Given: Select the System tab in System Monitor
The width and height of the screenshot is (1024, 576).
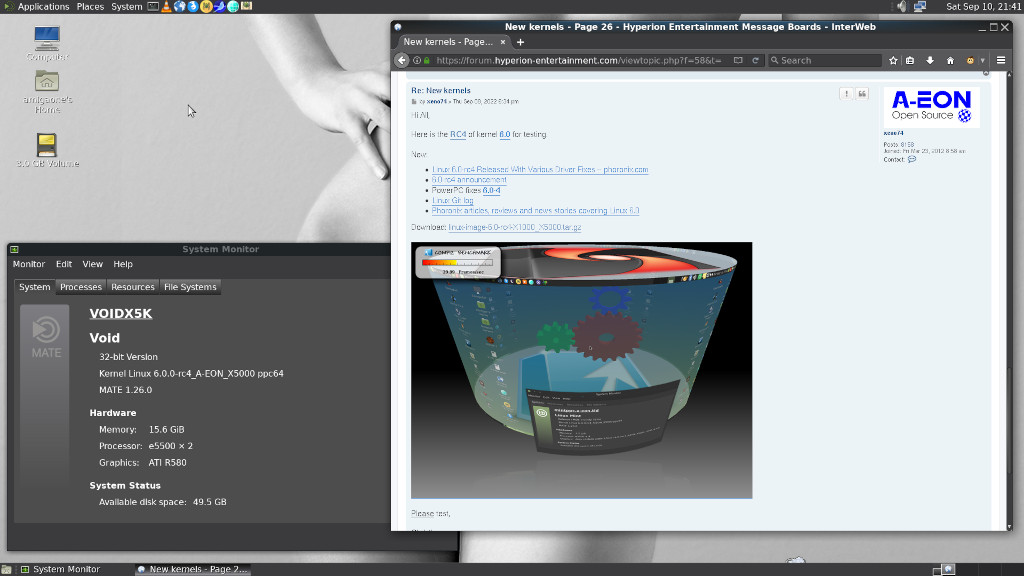Looking at the screenshot, I should (35, 287).
